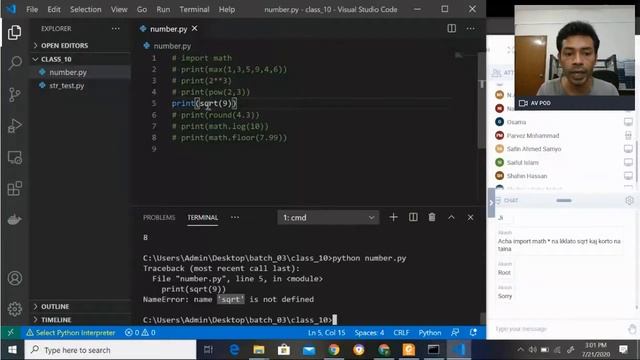
Task: Open the Go menu
Action: click(x=142, y=9)
